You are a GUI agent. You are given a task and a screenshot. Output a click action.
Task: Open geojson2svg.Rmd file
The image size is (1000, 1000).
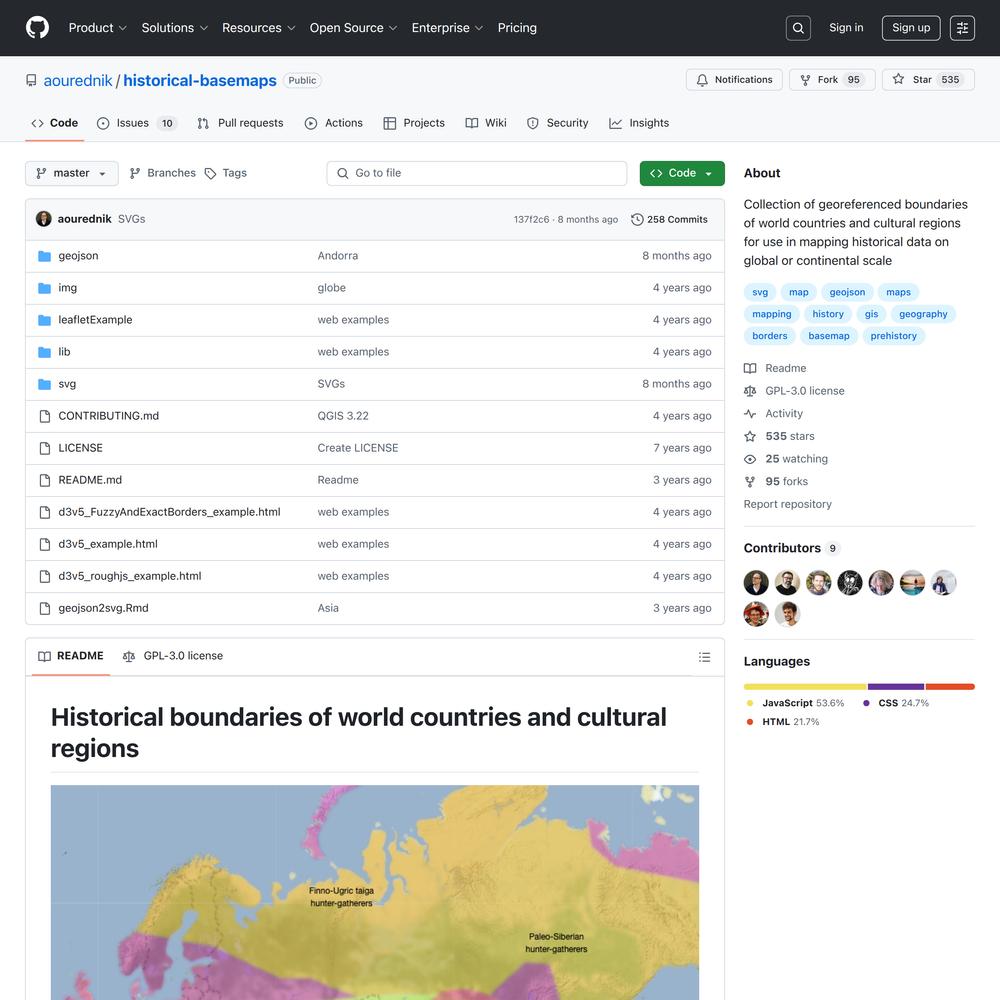click(103, 608)
